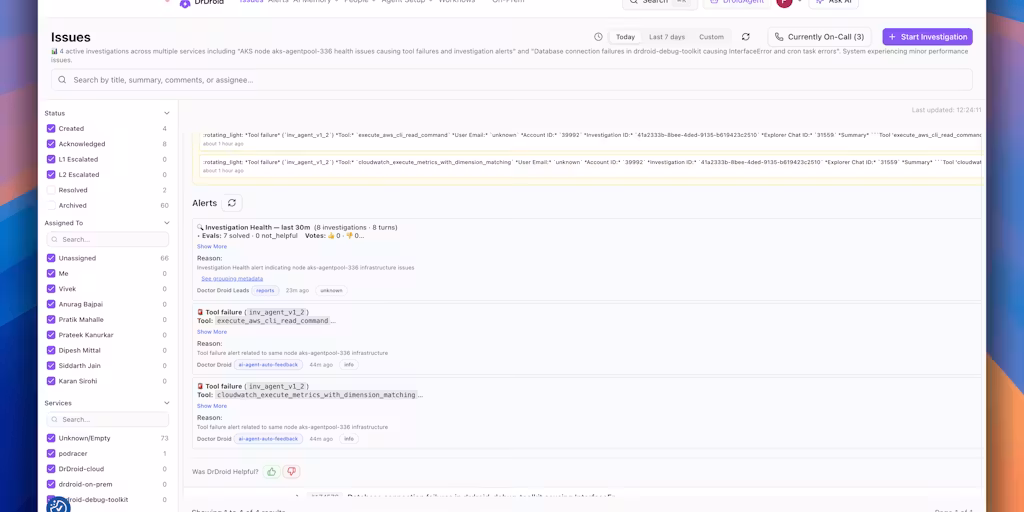
Task: Click the Unassigned count 66
Action: click(x=165, y=258)
